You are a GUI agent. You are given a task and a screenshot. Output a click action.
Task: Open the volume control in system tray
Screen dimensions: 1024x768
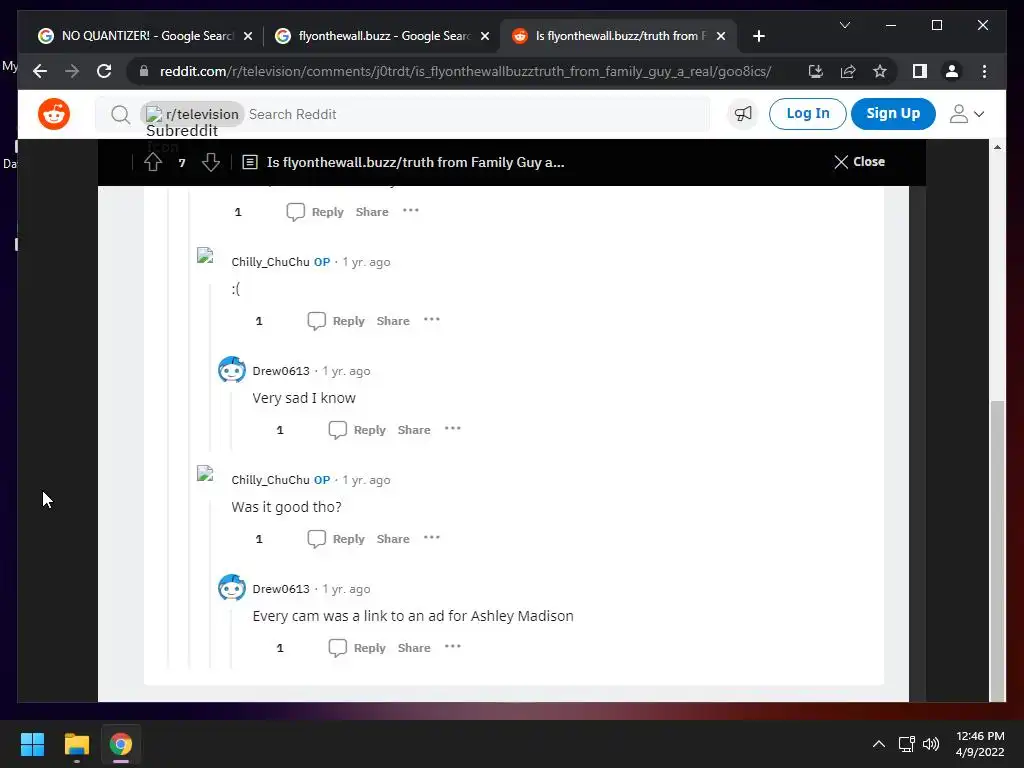931,744
